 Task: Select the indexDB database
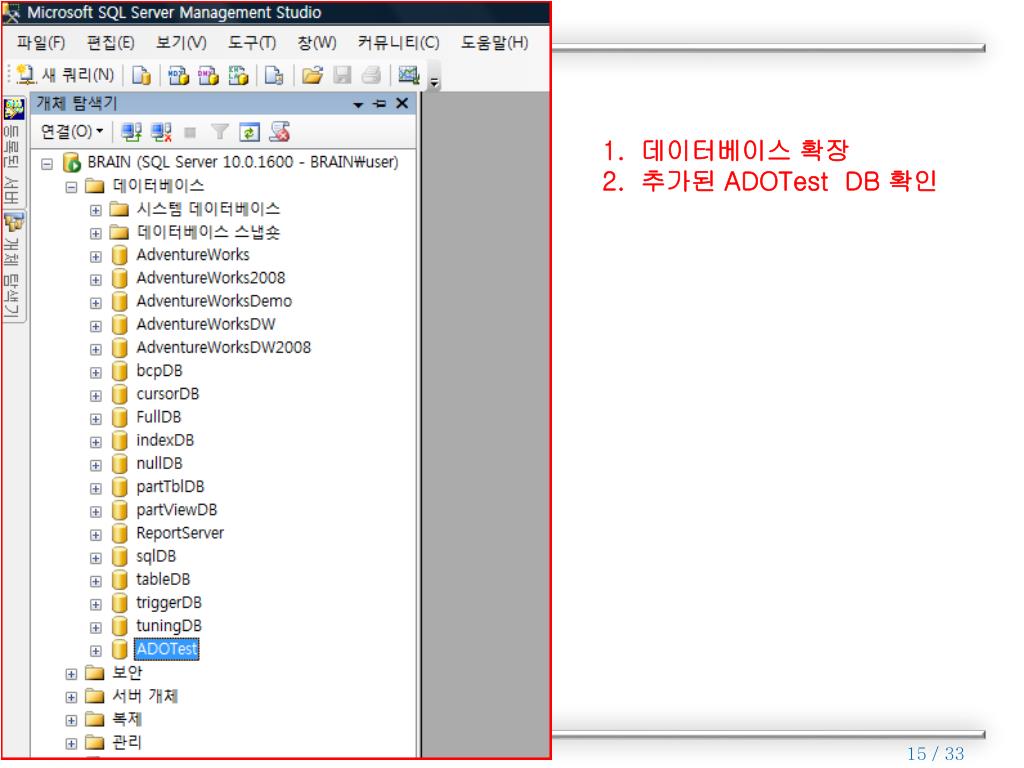[x=165, y=440]
